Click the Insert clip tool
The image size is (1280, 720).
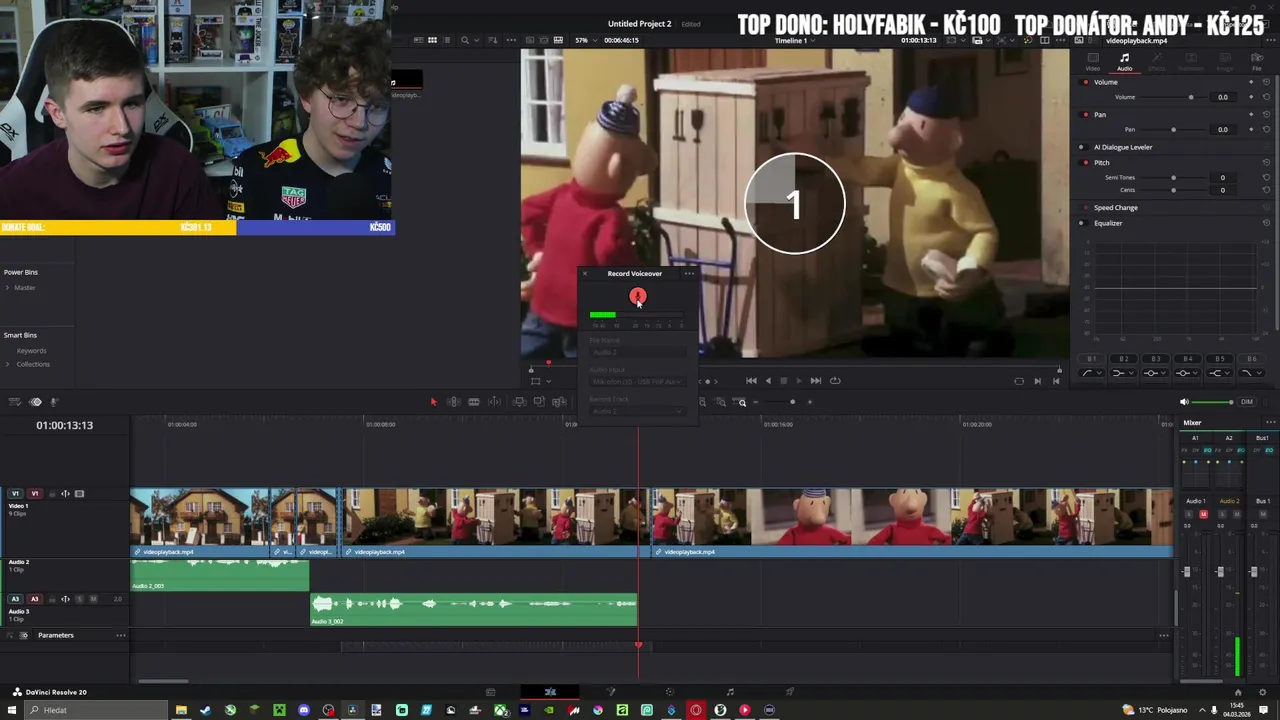[x=519, y=402]
